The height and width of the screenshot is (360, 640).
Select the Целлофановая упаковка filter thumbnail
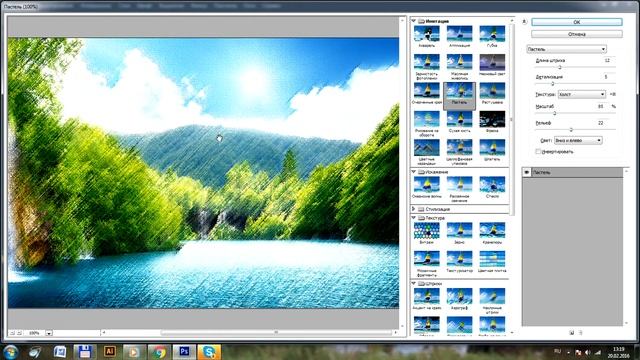click(459, 147)
